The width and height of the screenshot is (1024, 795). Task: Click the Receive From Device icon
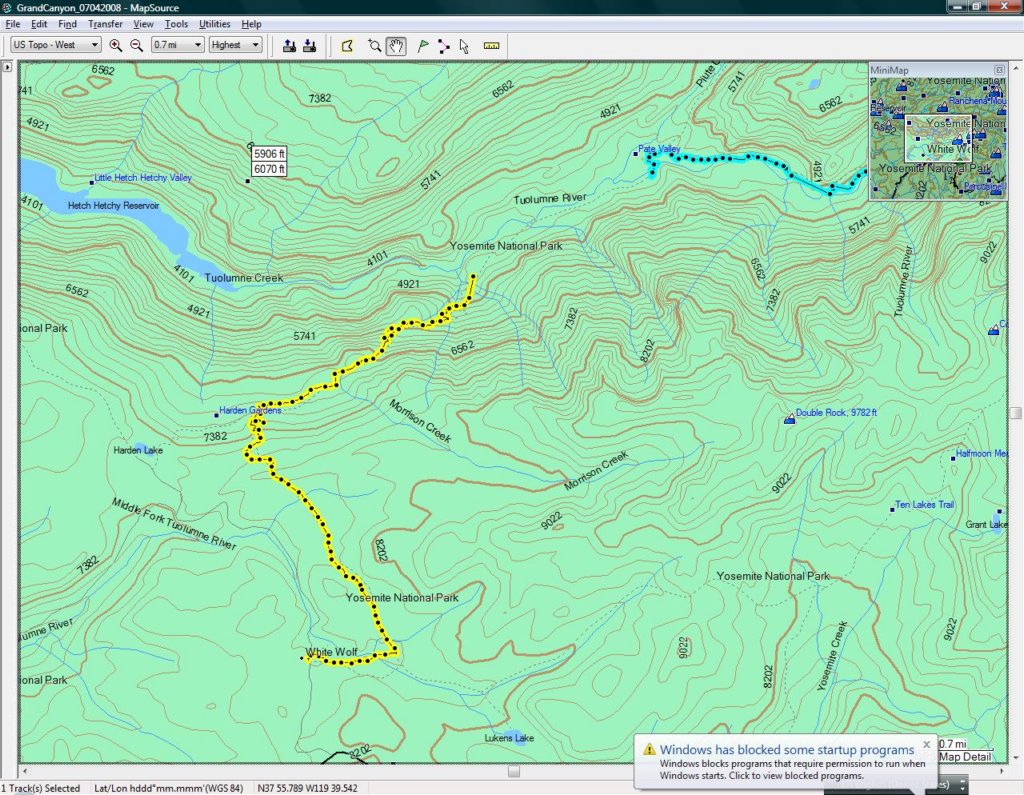(310, 45)
